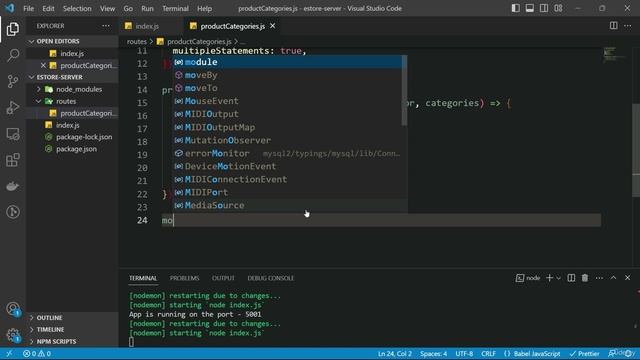
Task: Toggle secondary side bar visibility
Action: tap(544, 8)
